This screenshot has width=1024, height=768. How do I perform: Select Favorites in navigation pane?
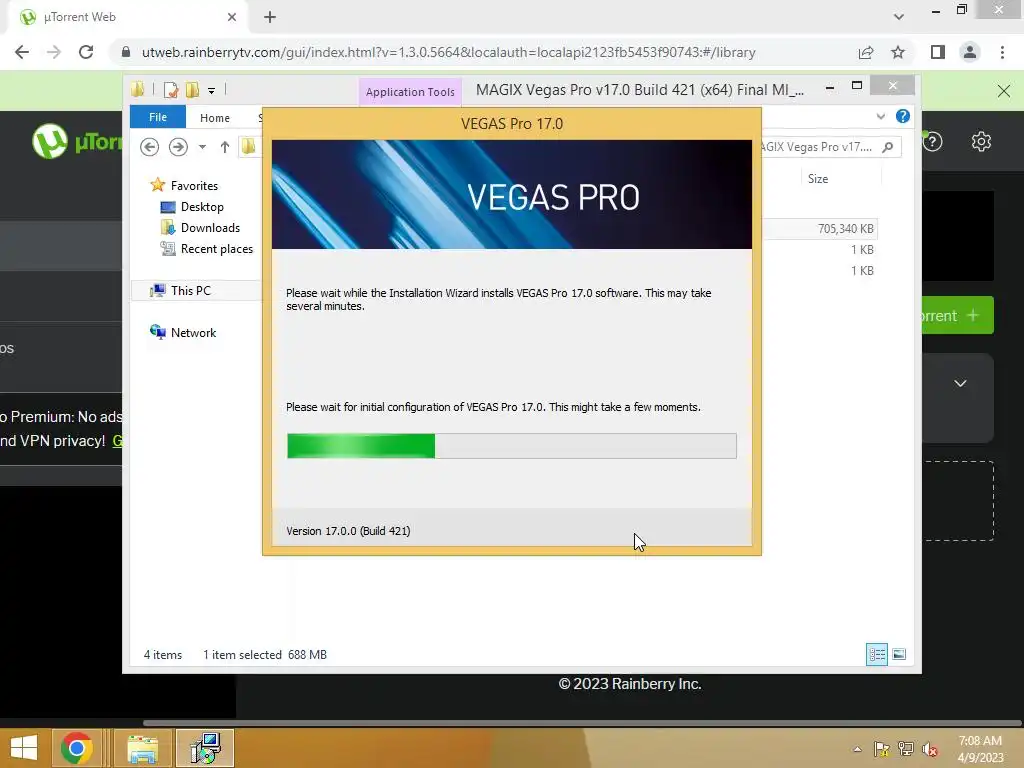point(194,185)
